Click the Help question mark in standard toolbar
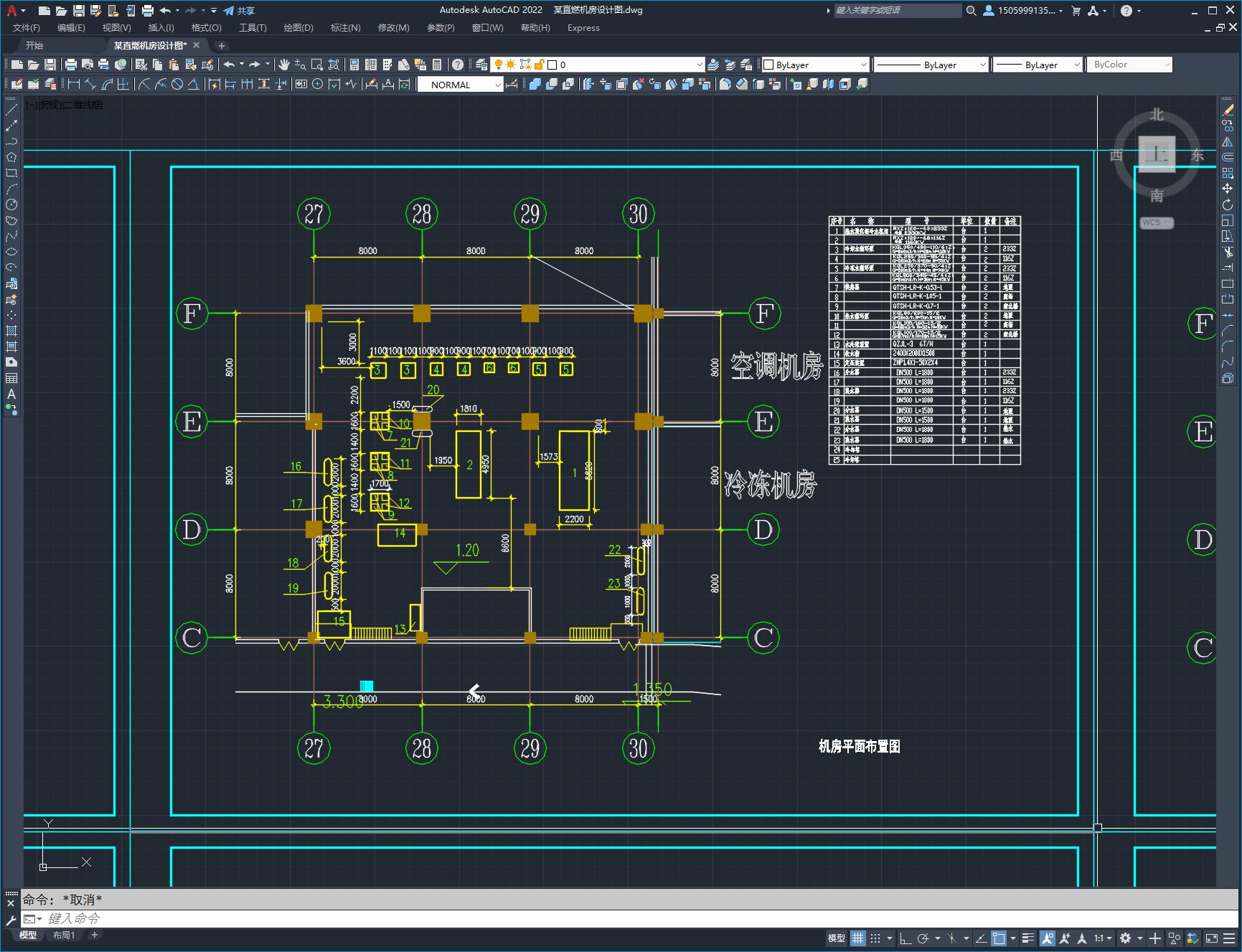1242x952 pixels. [458, 65]
